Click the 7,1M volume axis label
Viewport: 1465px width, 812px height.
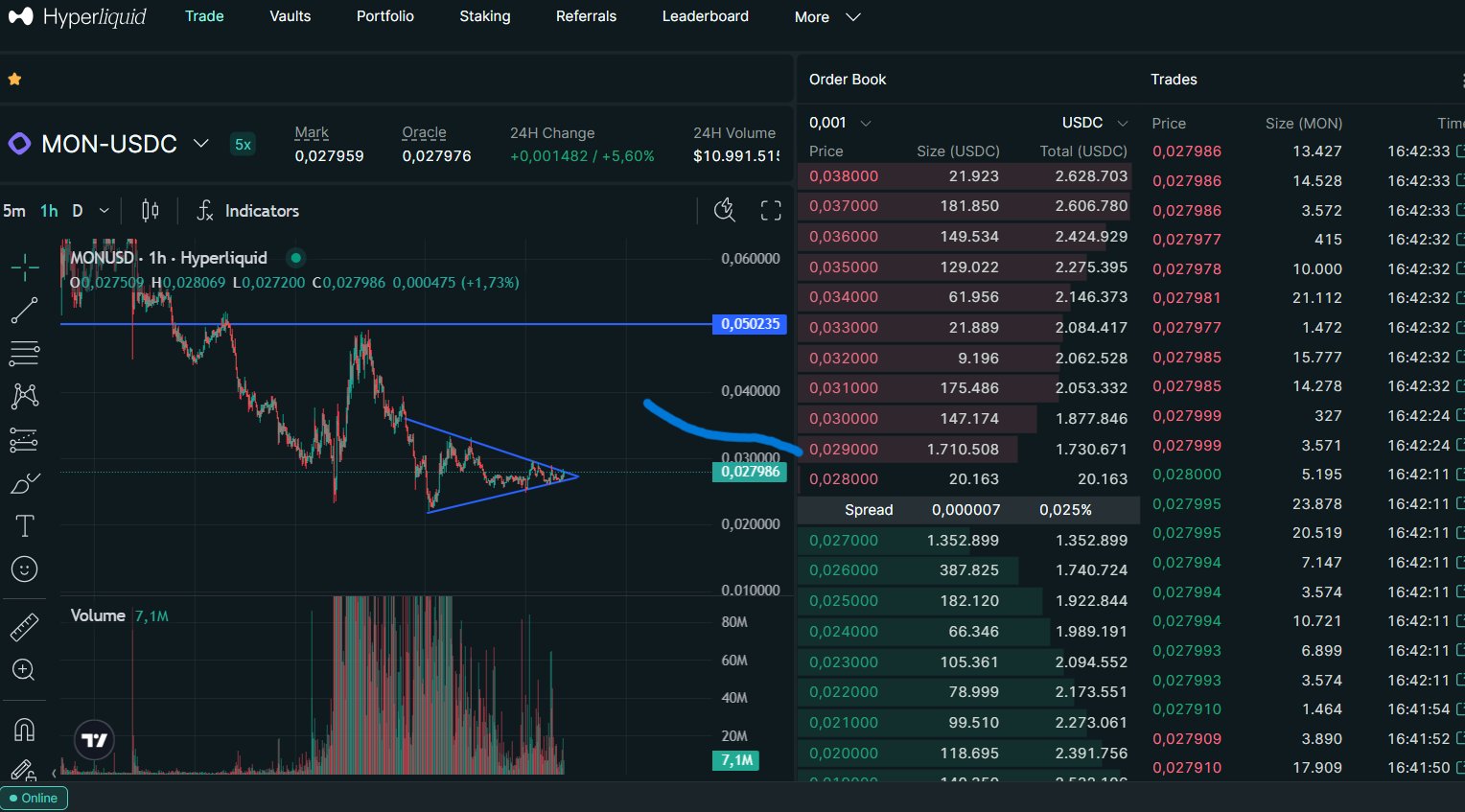tap(736, 760)
